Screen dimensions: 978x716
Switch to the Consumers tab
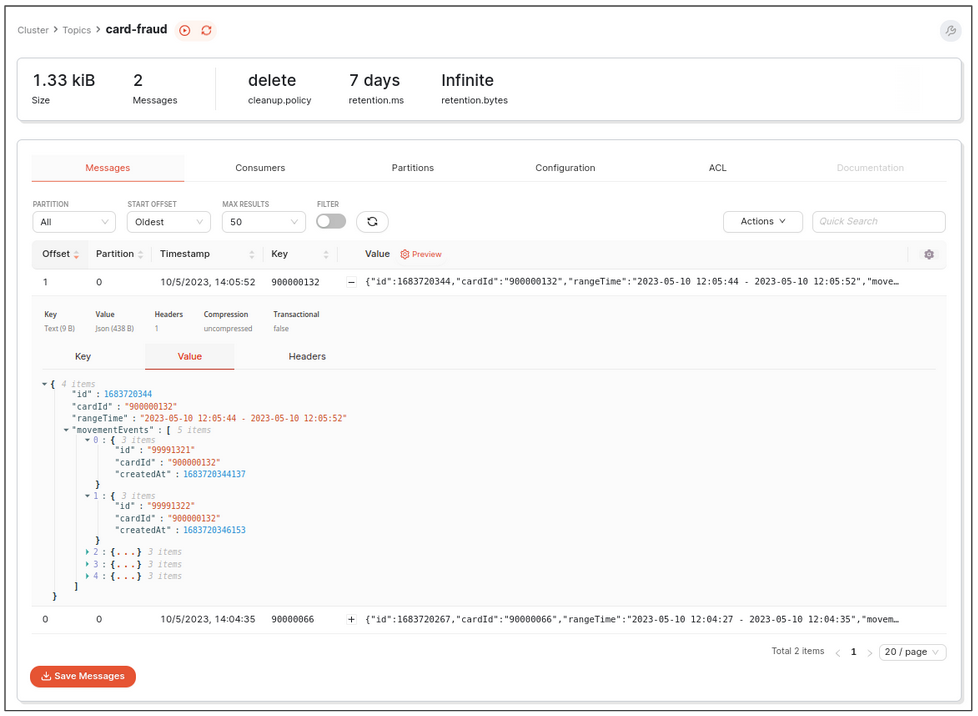pos(260,167)
